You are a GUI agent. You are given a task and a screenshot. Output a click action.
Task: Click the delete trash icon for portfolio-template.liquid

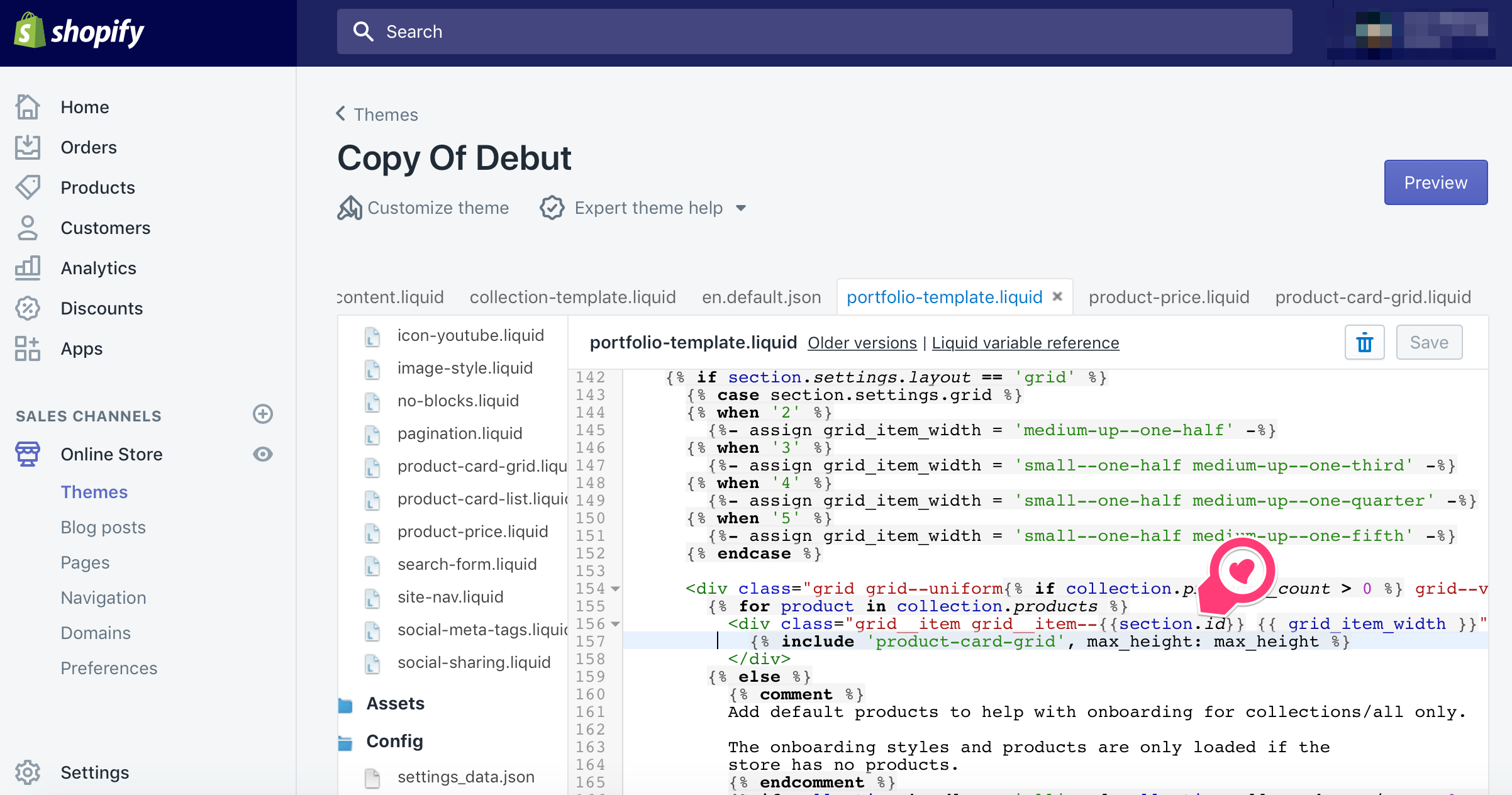[x=1365, y=343]
